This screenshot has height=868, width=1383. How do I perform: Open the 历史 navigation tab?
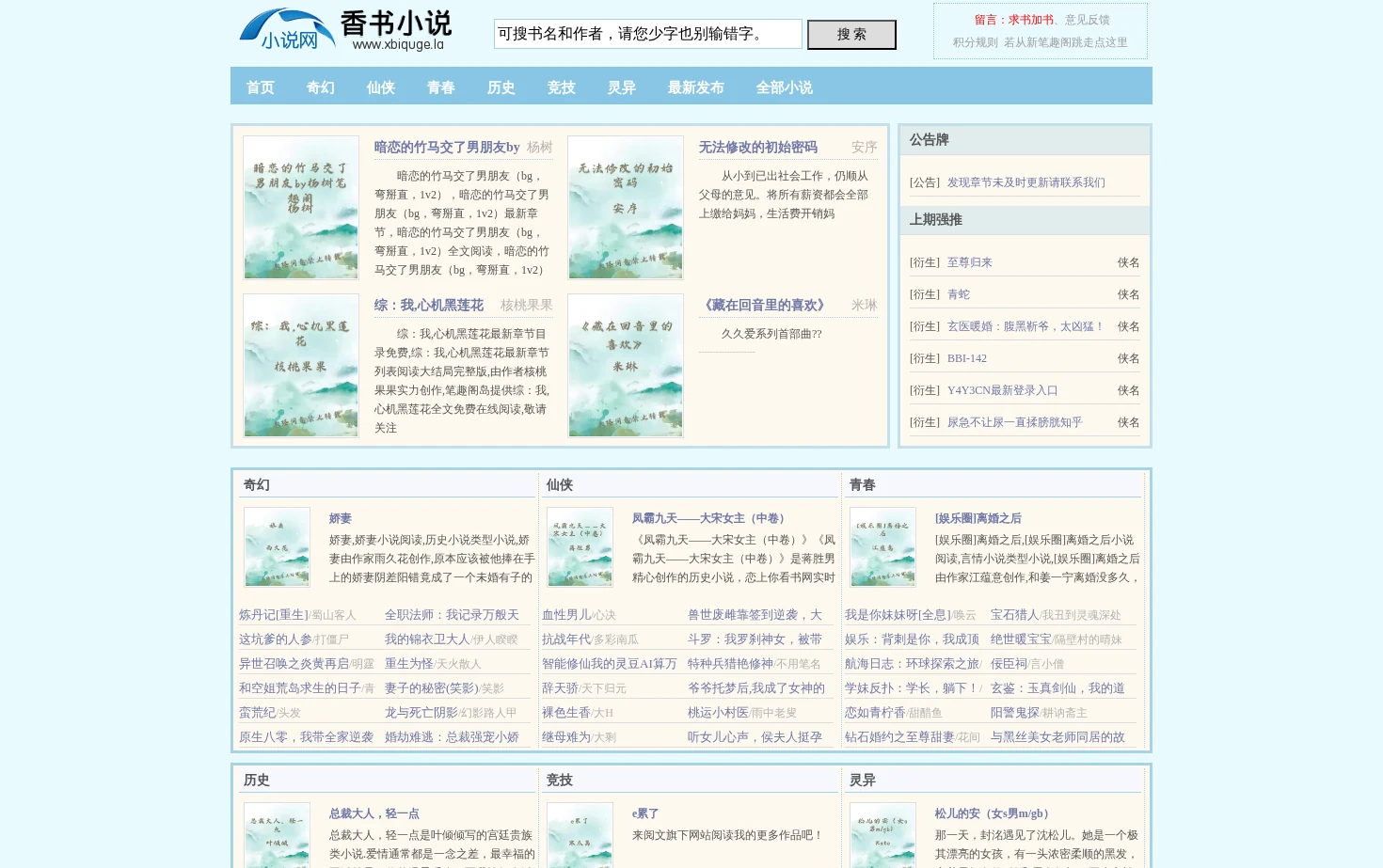coord(501,87)
